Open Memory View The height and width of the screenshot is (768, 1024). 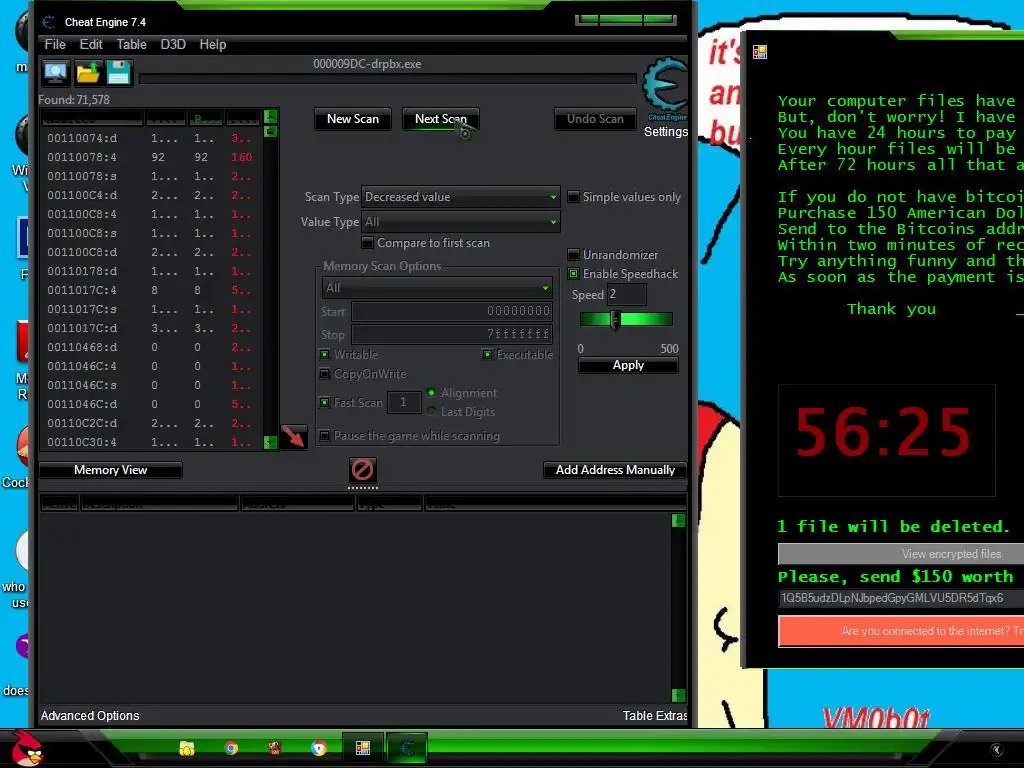point(110,470)
